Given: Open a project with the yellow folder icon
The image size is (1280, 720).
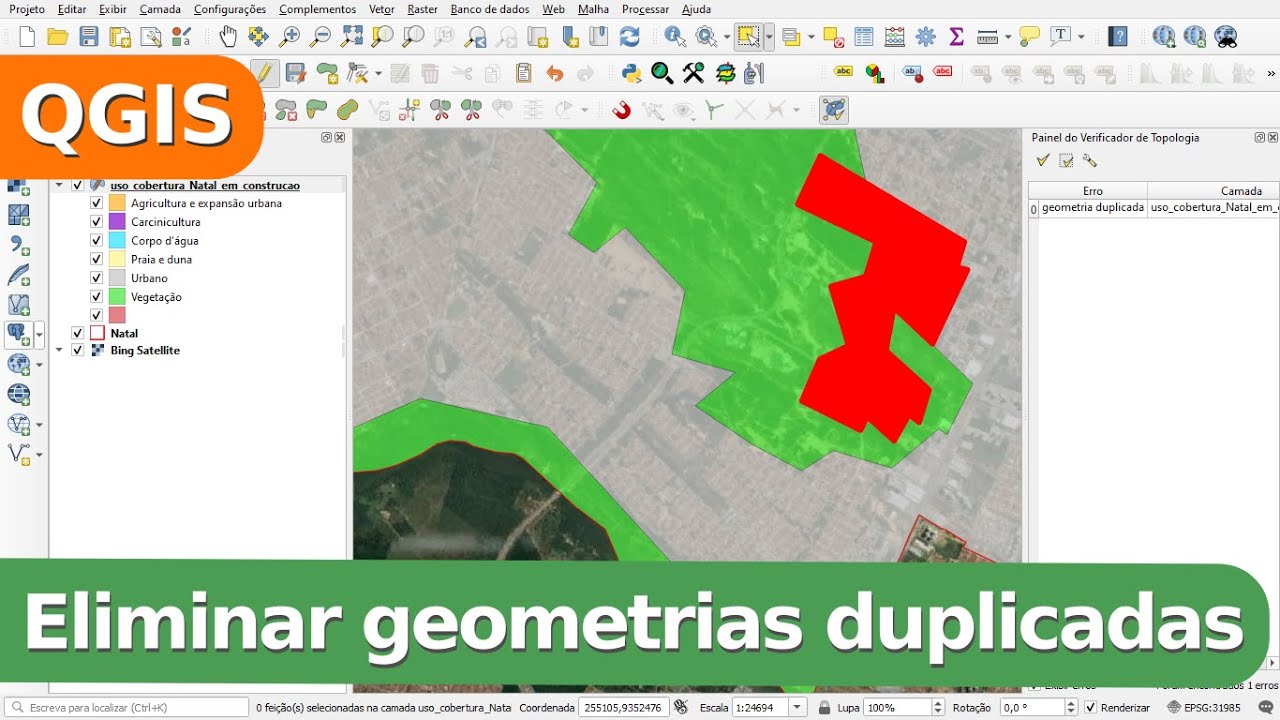Looking at the screenshot, I should click(58, 37).
